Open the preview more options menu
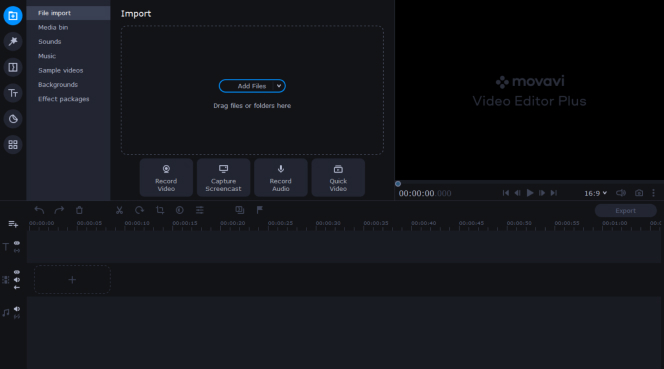 pos(653,193)
